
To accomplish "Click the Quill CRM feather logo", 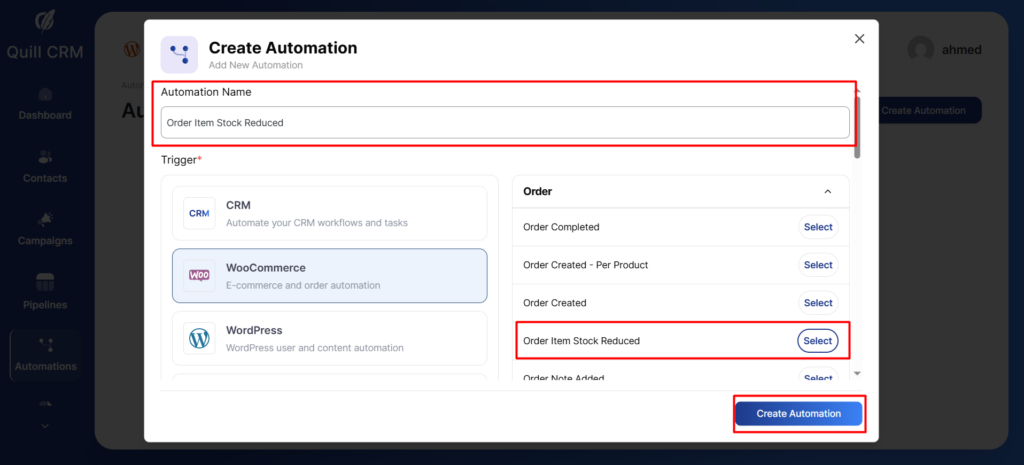I will [x=45, y=22].
